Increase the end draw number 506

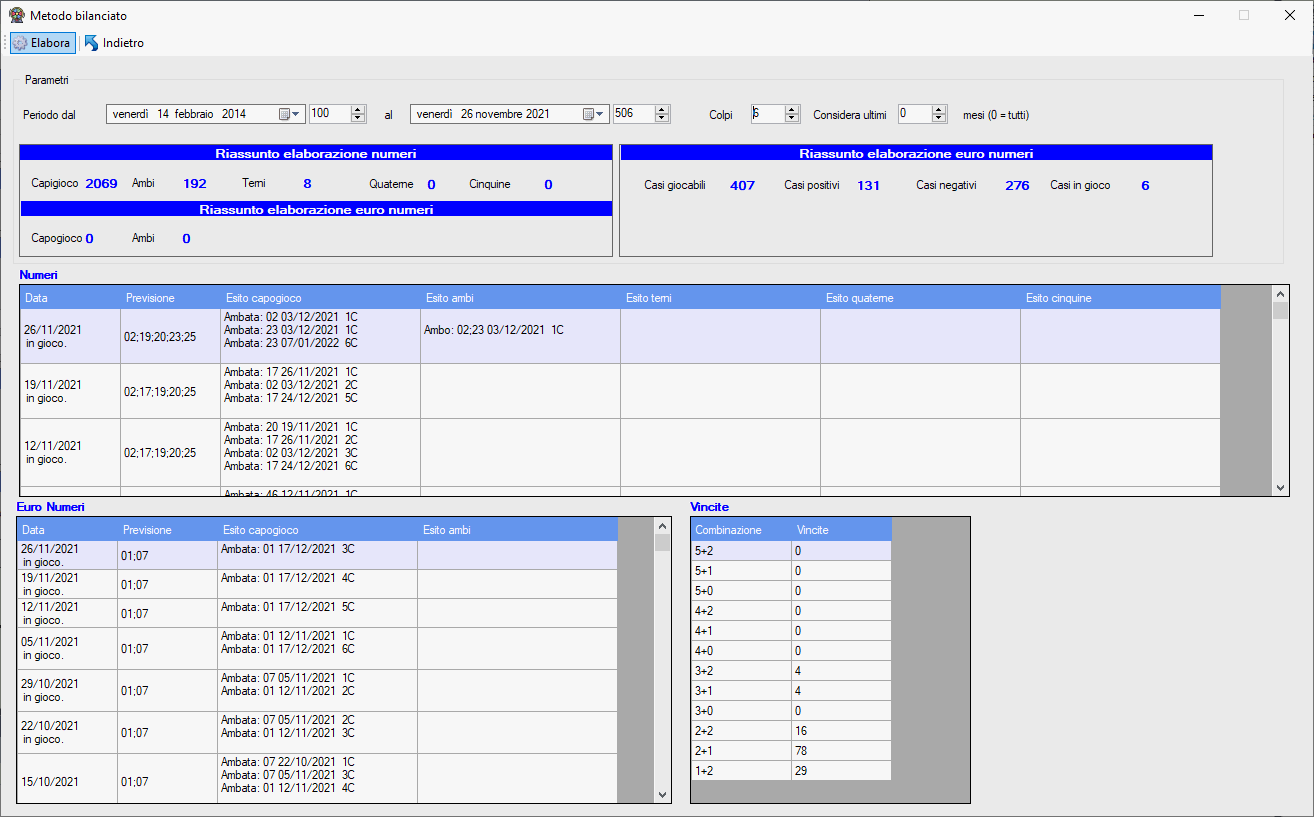pyautogui.click(x=662, y=110)
